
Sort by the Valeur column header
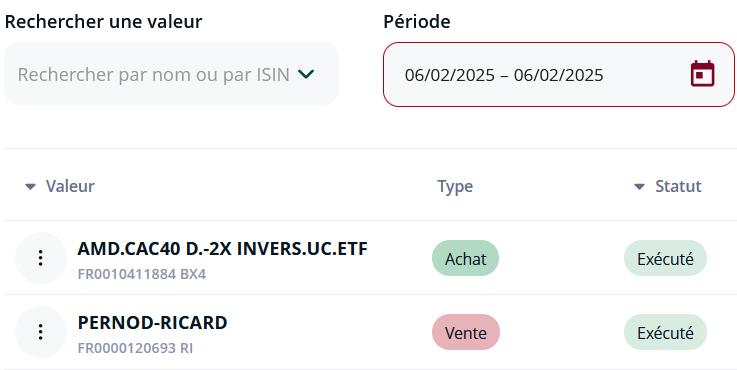click(70, 186)
